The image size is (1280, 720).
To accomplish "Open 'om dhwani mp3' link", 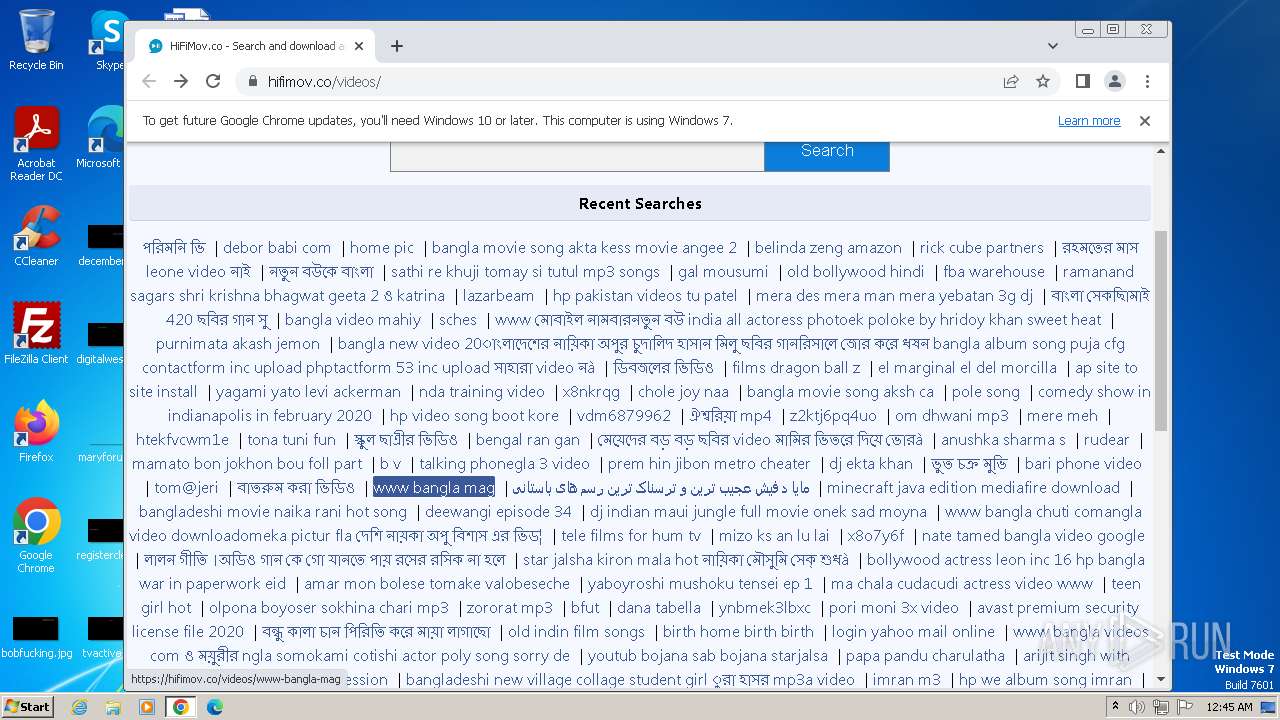I will [x=952, y=416].
